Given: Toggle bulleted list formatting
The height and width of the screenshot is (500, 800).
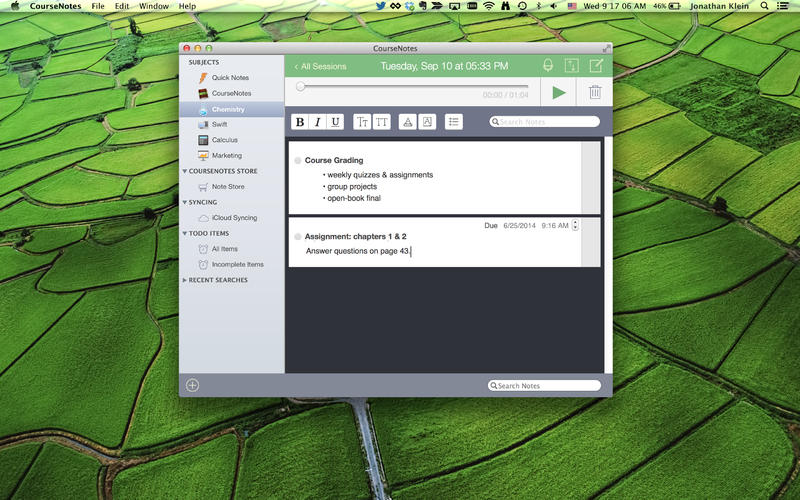Looking at the screenshot, I should pyautogui.click(x=454, y=122).
